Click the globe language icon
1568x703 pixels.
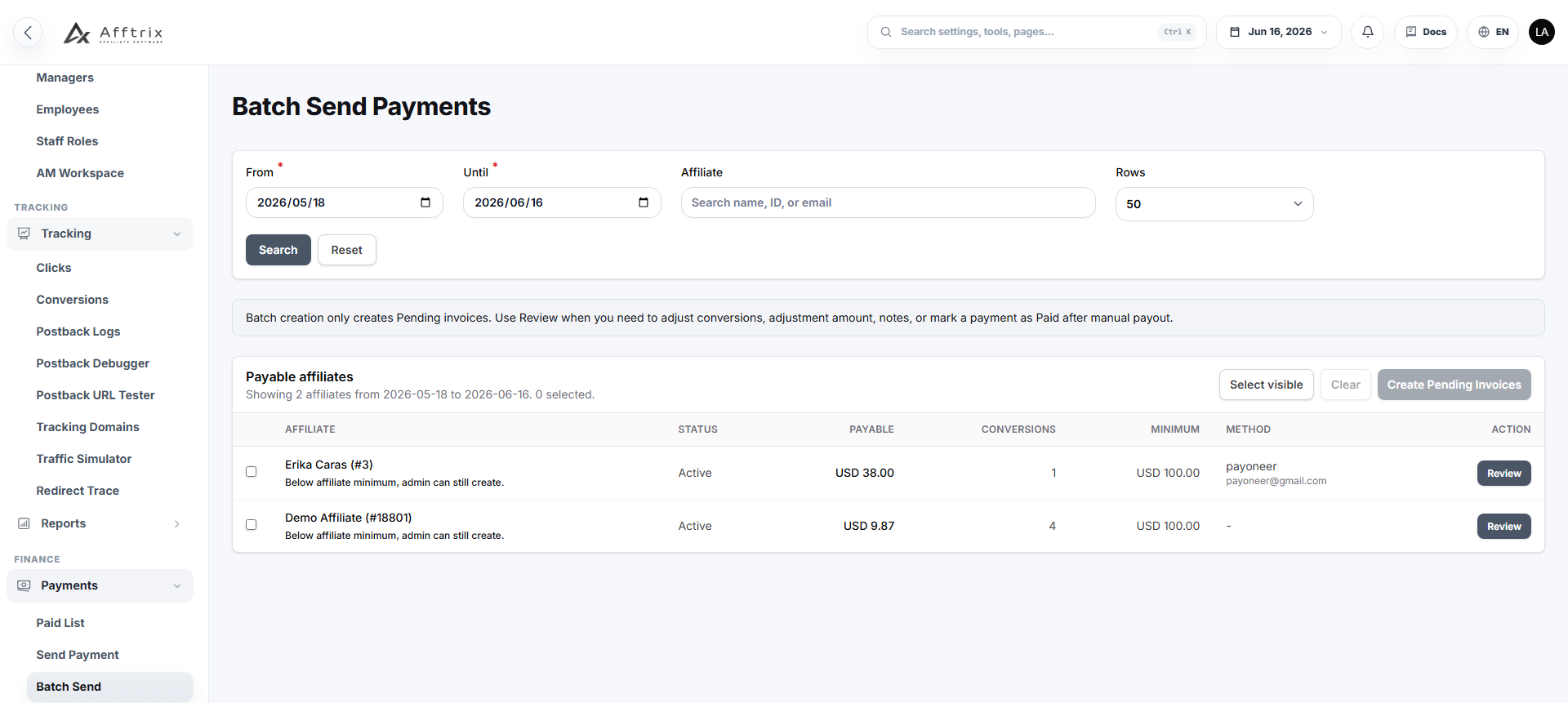pyautogui.click(x=1484, y=32)
